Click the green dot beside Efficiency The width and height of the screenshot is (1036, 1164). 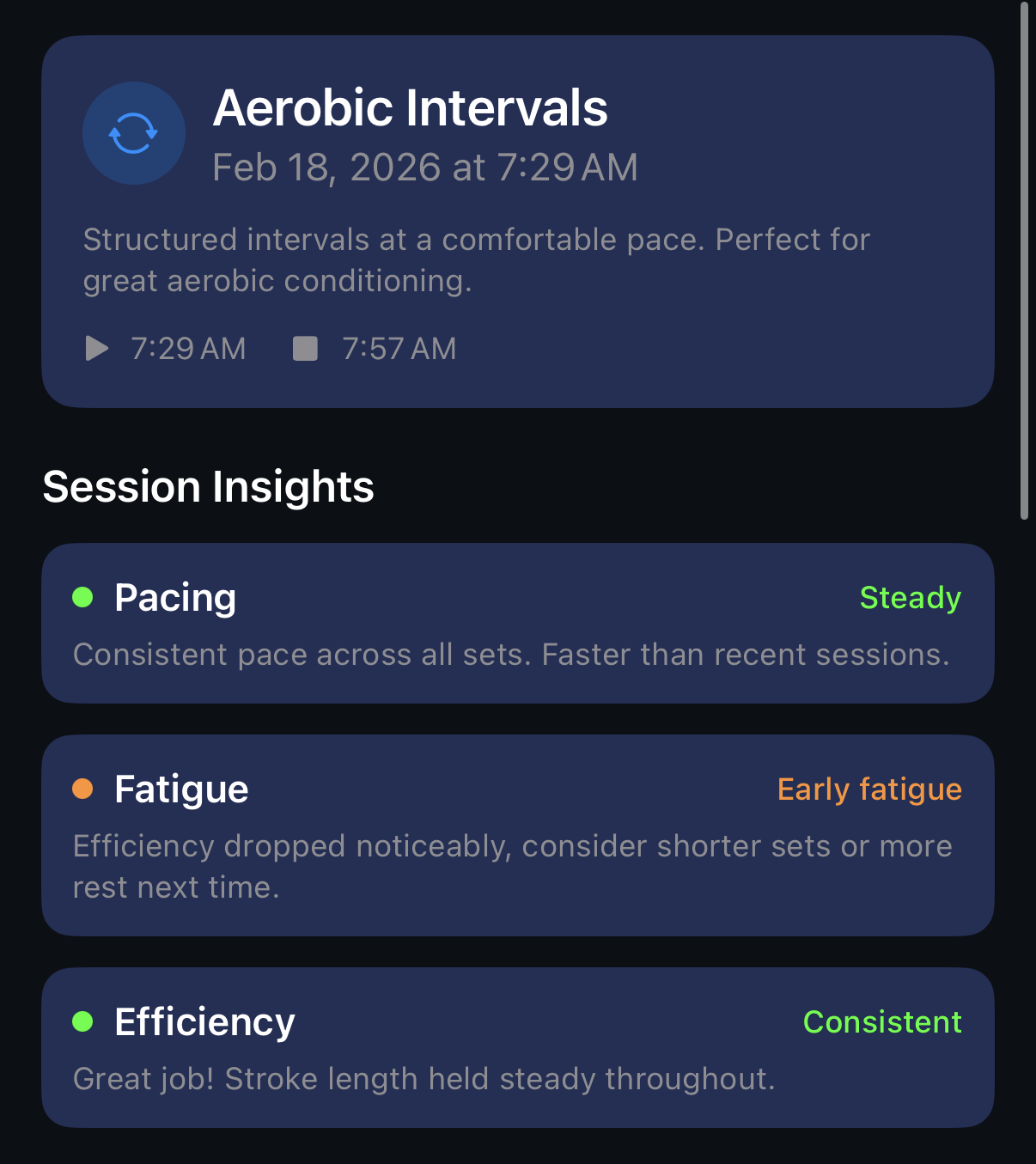pos(82,1021)
